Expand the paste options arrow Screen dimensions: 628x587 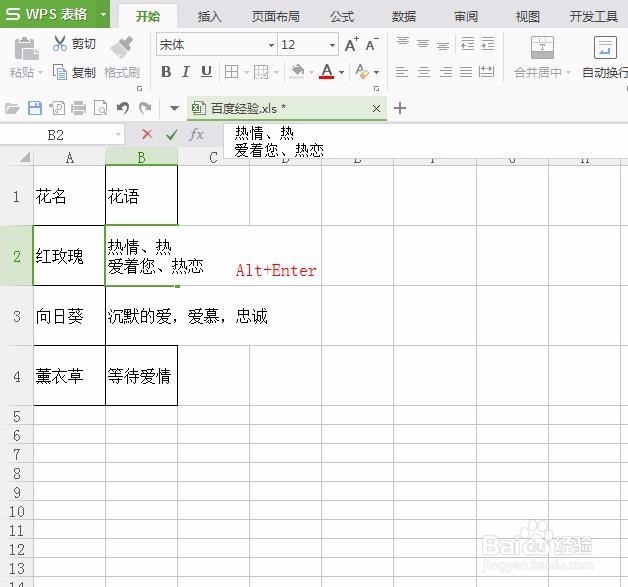[x=40, y=73]
